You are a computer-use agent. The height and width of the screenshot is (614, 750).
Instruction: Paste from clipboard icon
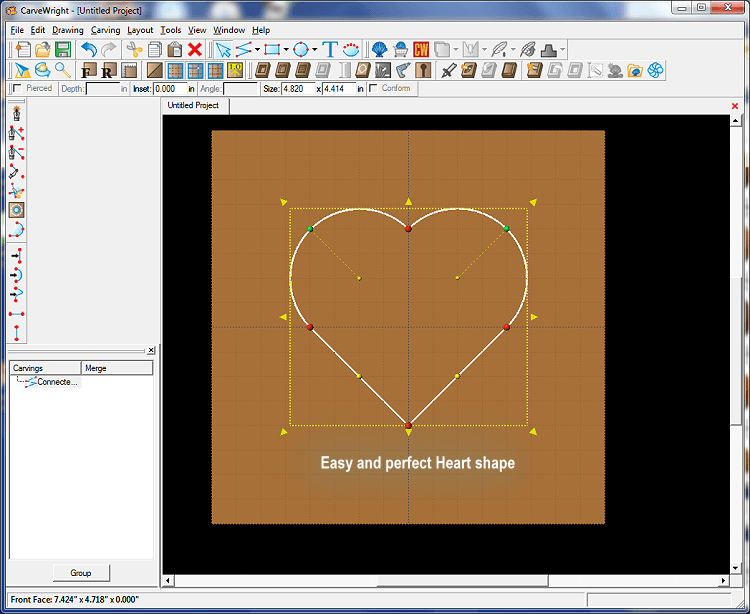175,49
